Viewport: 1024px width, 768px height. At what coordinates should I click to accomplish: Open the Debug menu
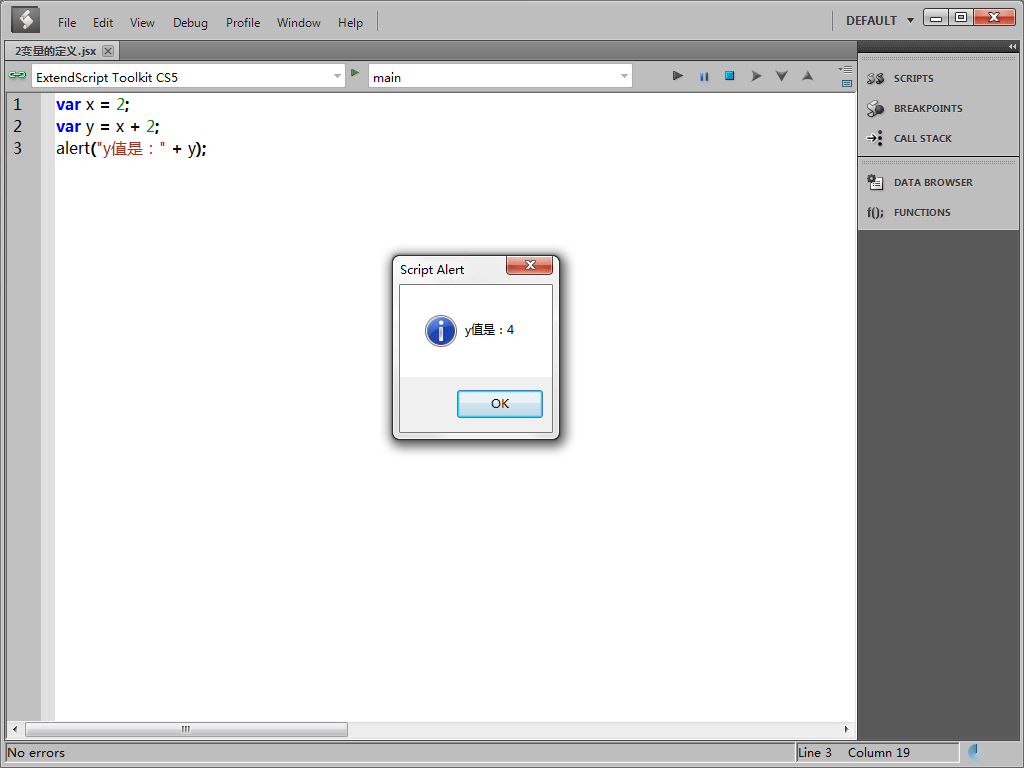190,23
